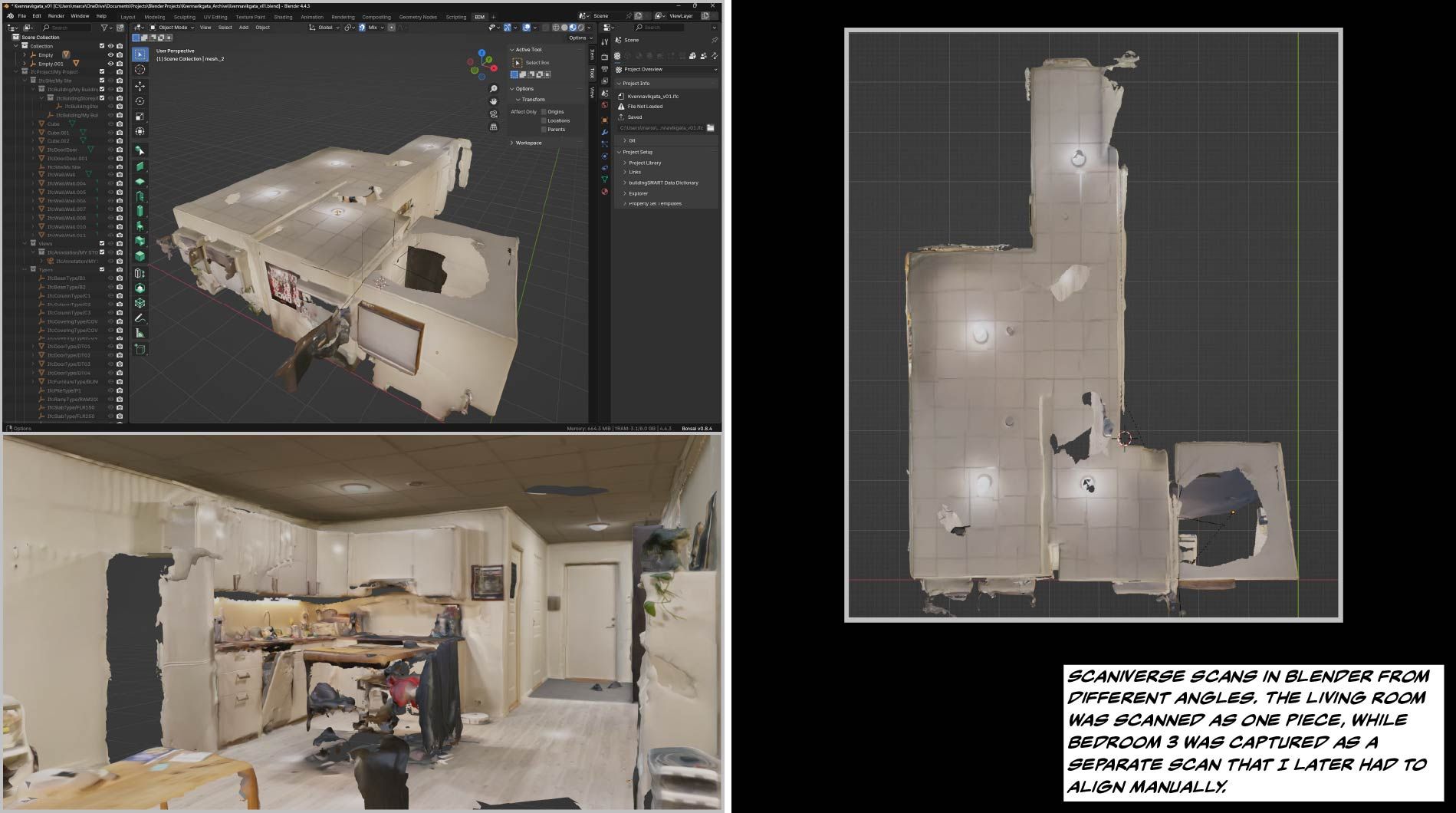Open viewport Options dropdown
1456x813 pixels.
click(579, 38)
